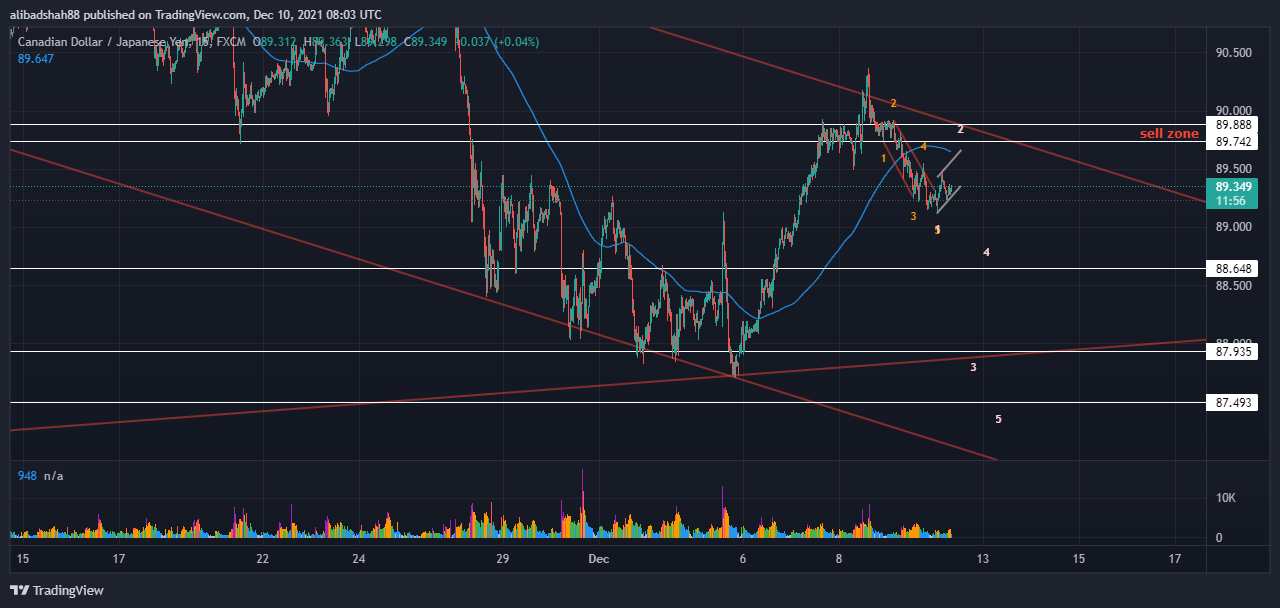Click the date 22 on the time axis
The height and width of the screenshot is (608, 1280).
[x=262, y=558]
